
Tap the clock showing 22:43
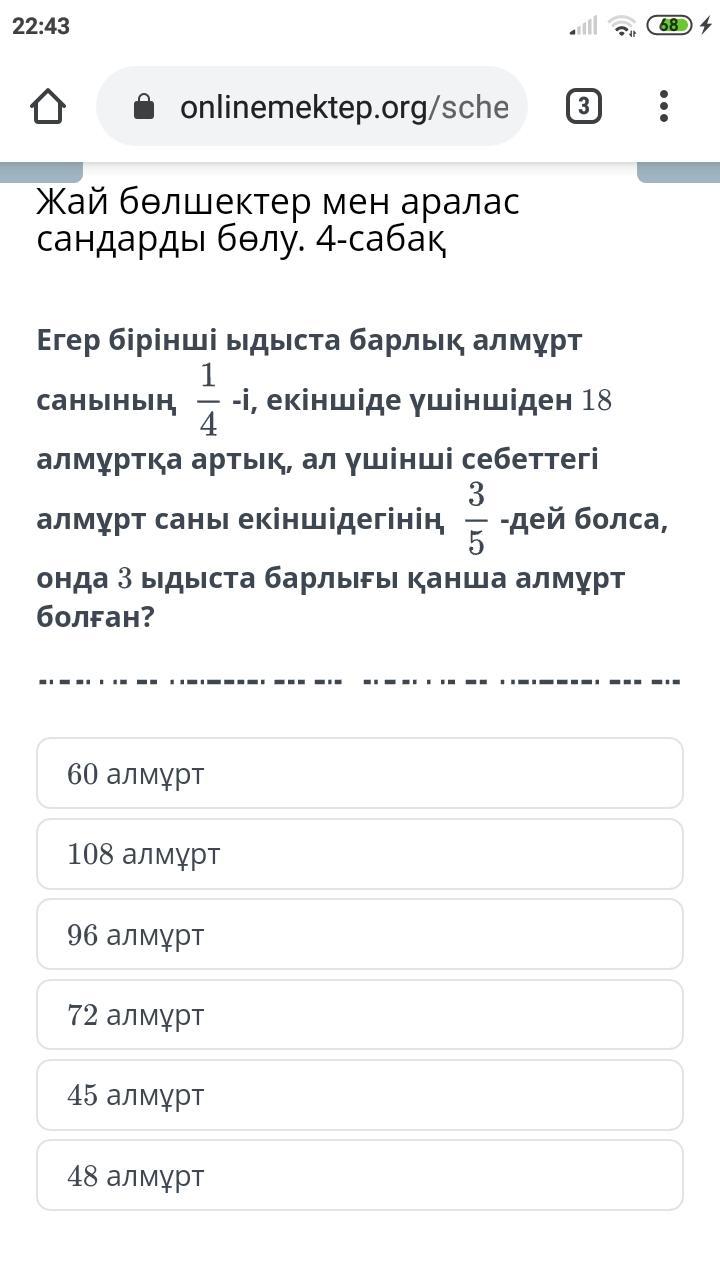click(41, 27)
